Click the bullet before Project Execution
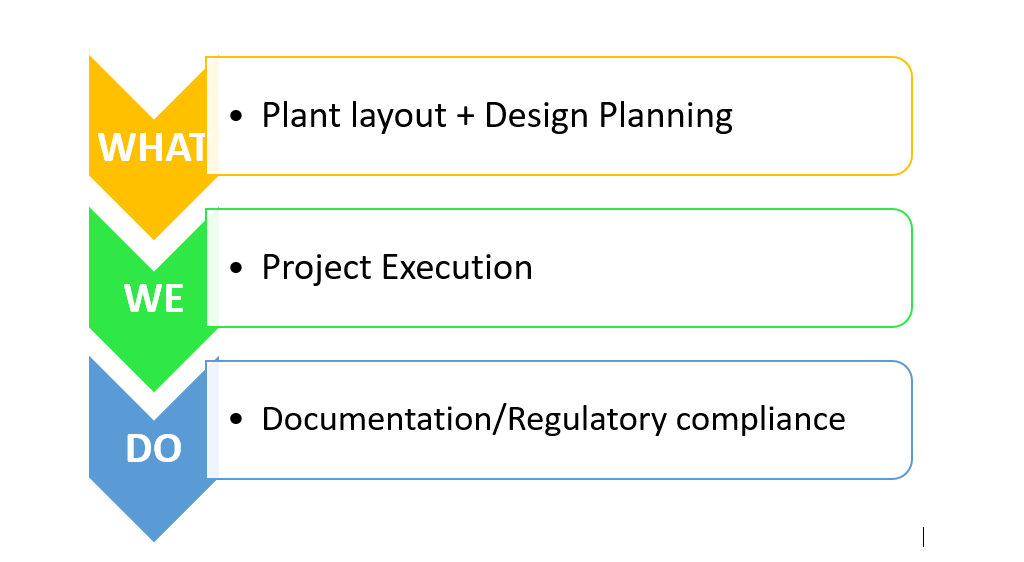The width and height of the screenshot is (1024, 562). coord(236,268)
